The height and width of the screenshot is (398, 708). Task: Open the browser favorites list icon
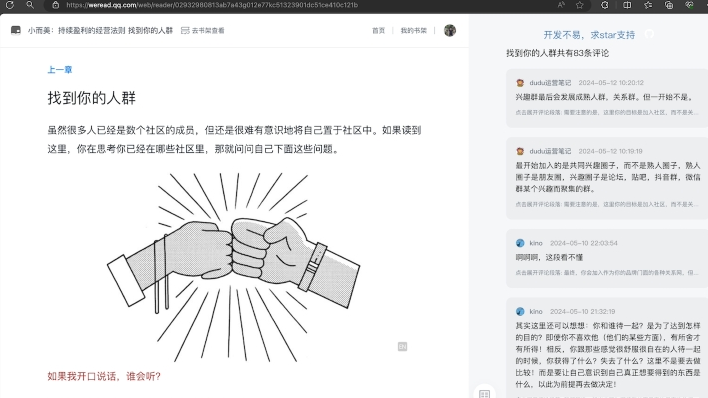[648, 5]
